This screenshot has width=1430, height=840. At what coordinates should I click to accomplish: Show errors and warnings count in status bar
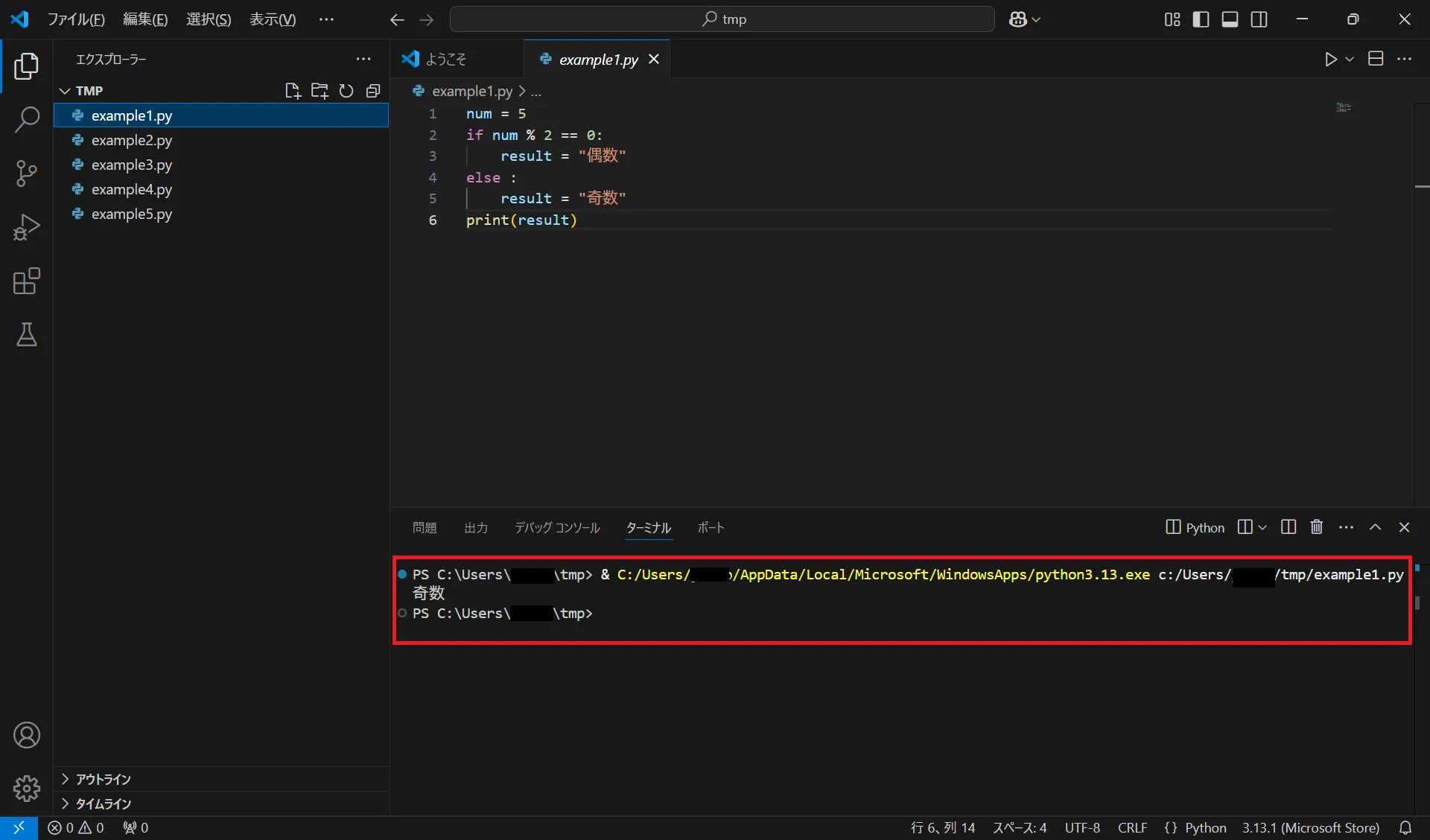click(75, 828)
